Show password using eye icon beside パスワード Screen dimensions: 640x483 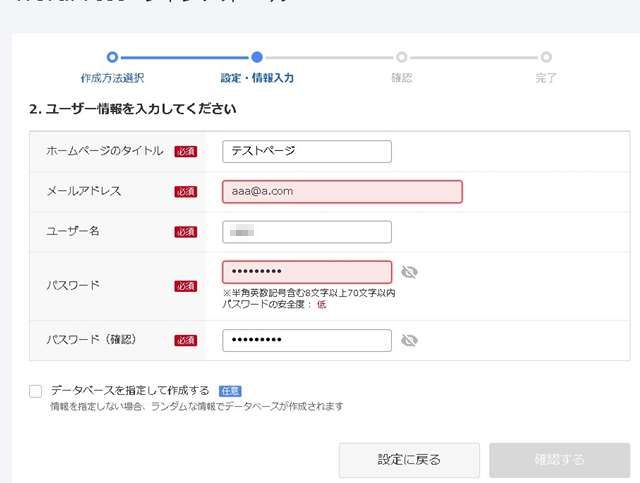coord(409,272)
